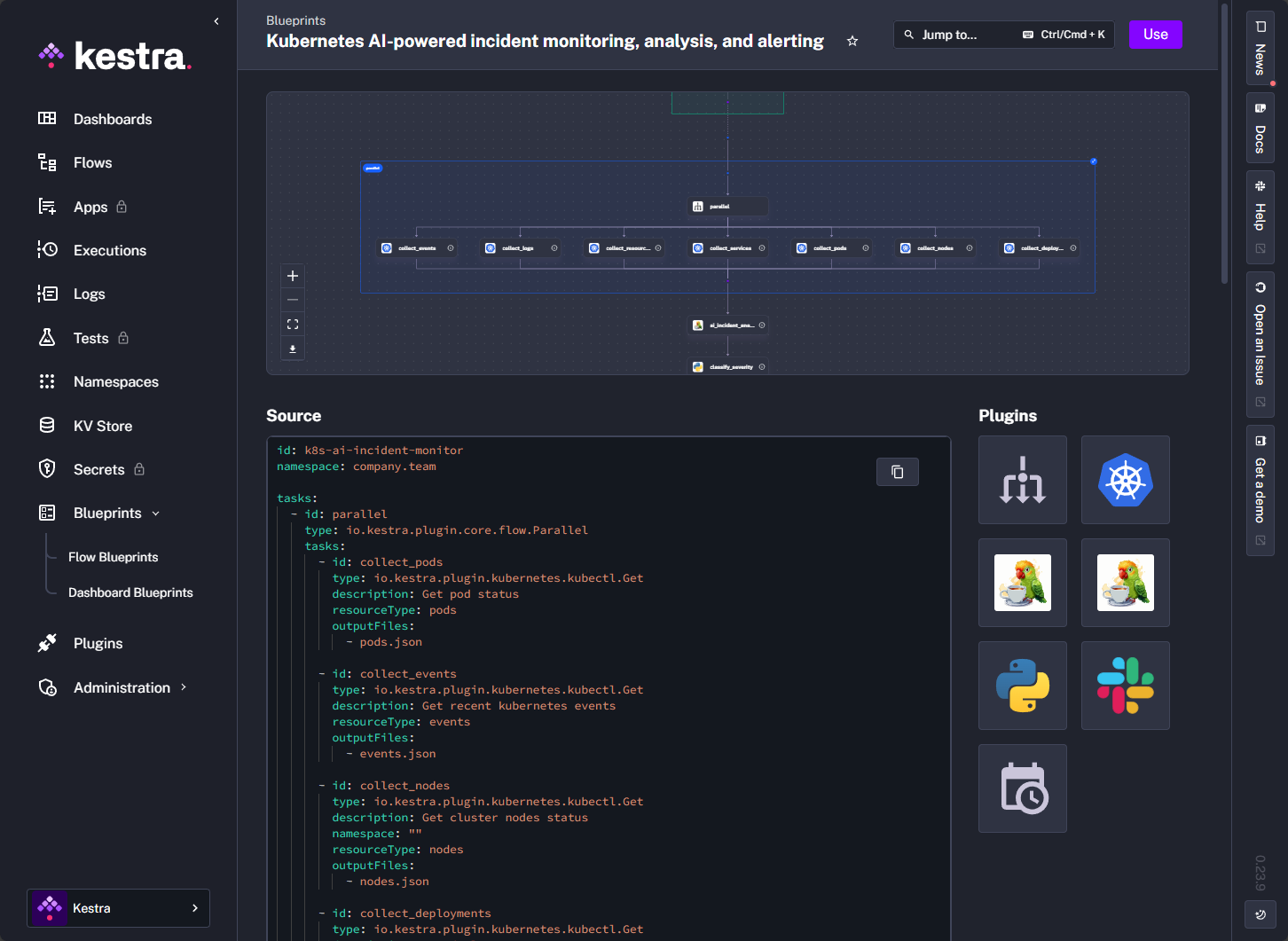Click the 'namespace: company.team' source line
This screenshot has height=941, width=1288.
coord(357,467)
